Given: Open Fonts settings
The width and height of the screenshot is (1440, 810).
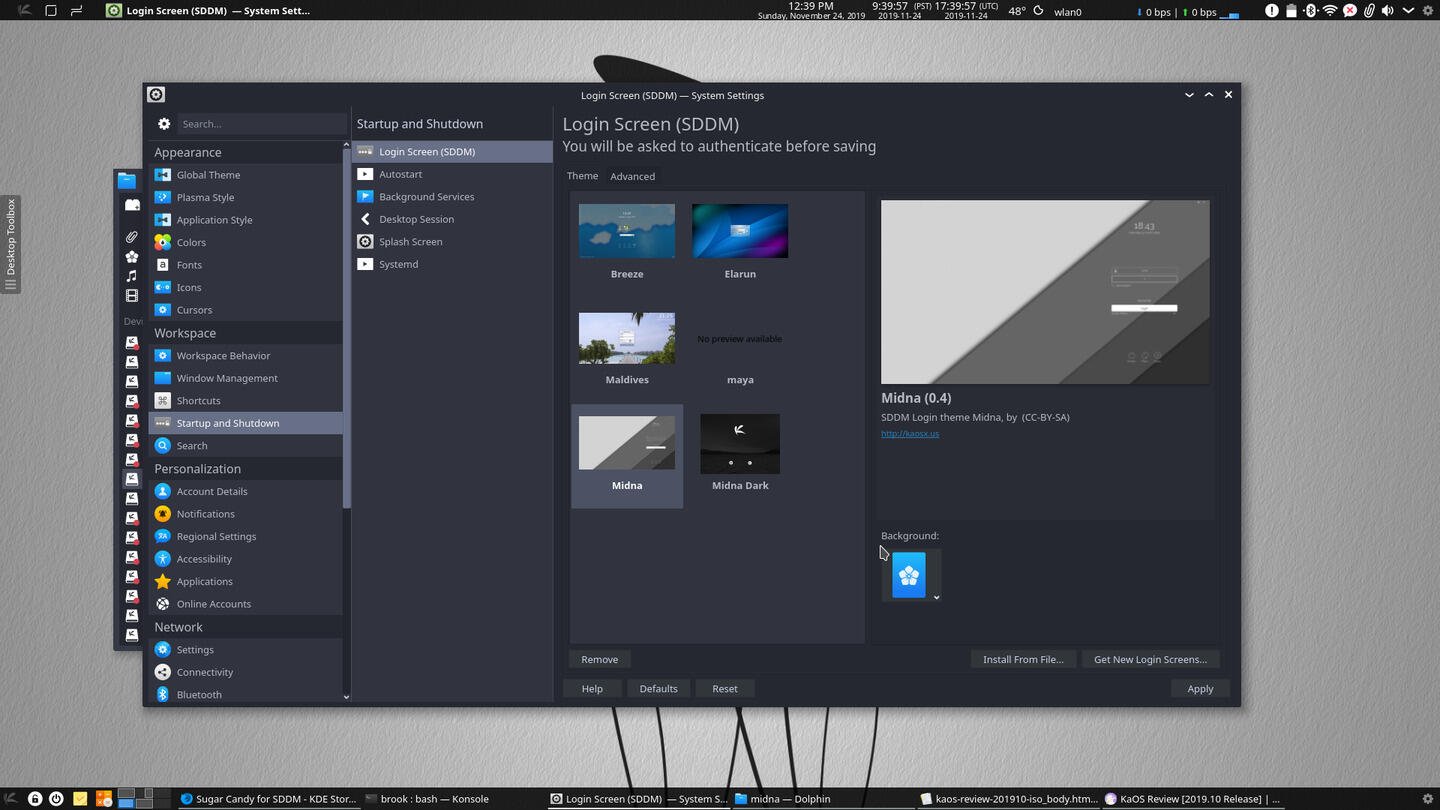Looking at the screenshot, I should click(x=245, y=265).
